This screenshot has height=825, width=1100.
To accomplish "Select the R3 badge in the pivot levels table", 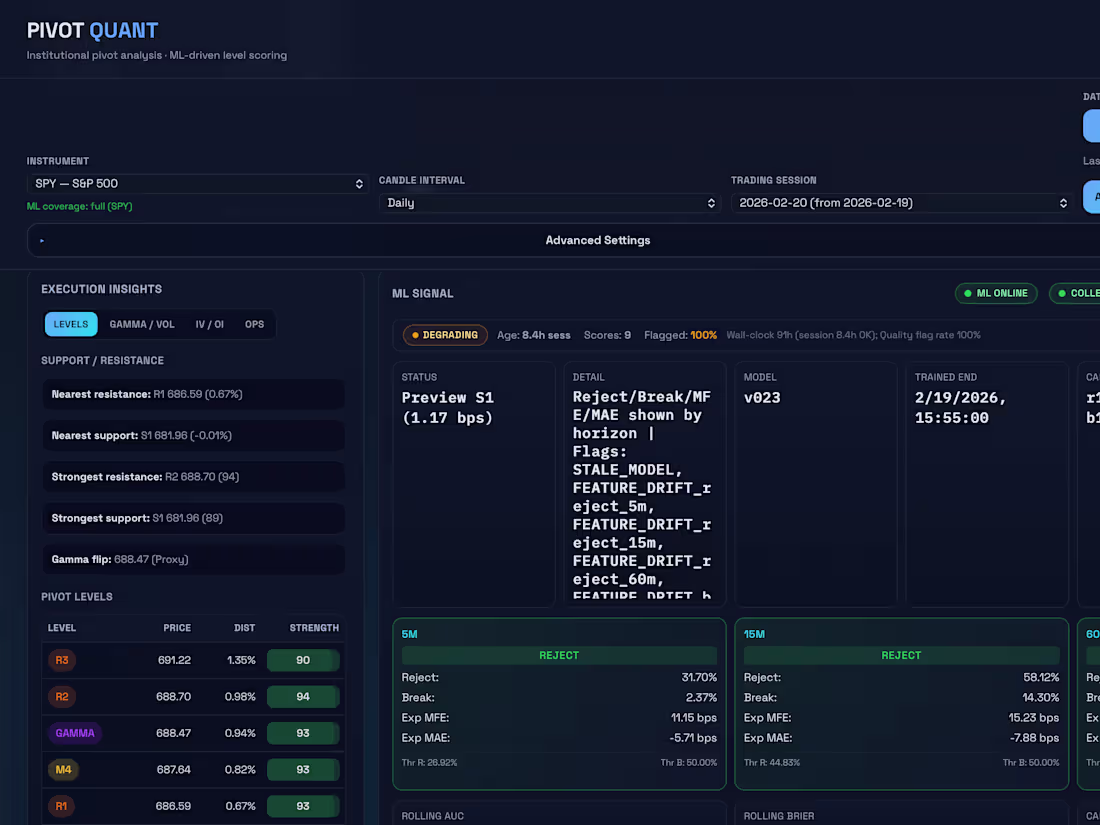I will (x=61, y=660).
